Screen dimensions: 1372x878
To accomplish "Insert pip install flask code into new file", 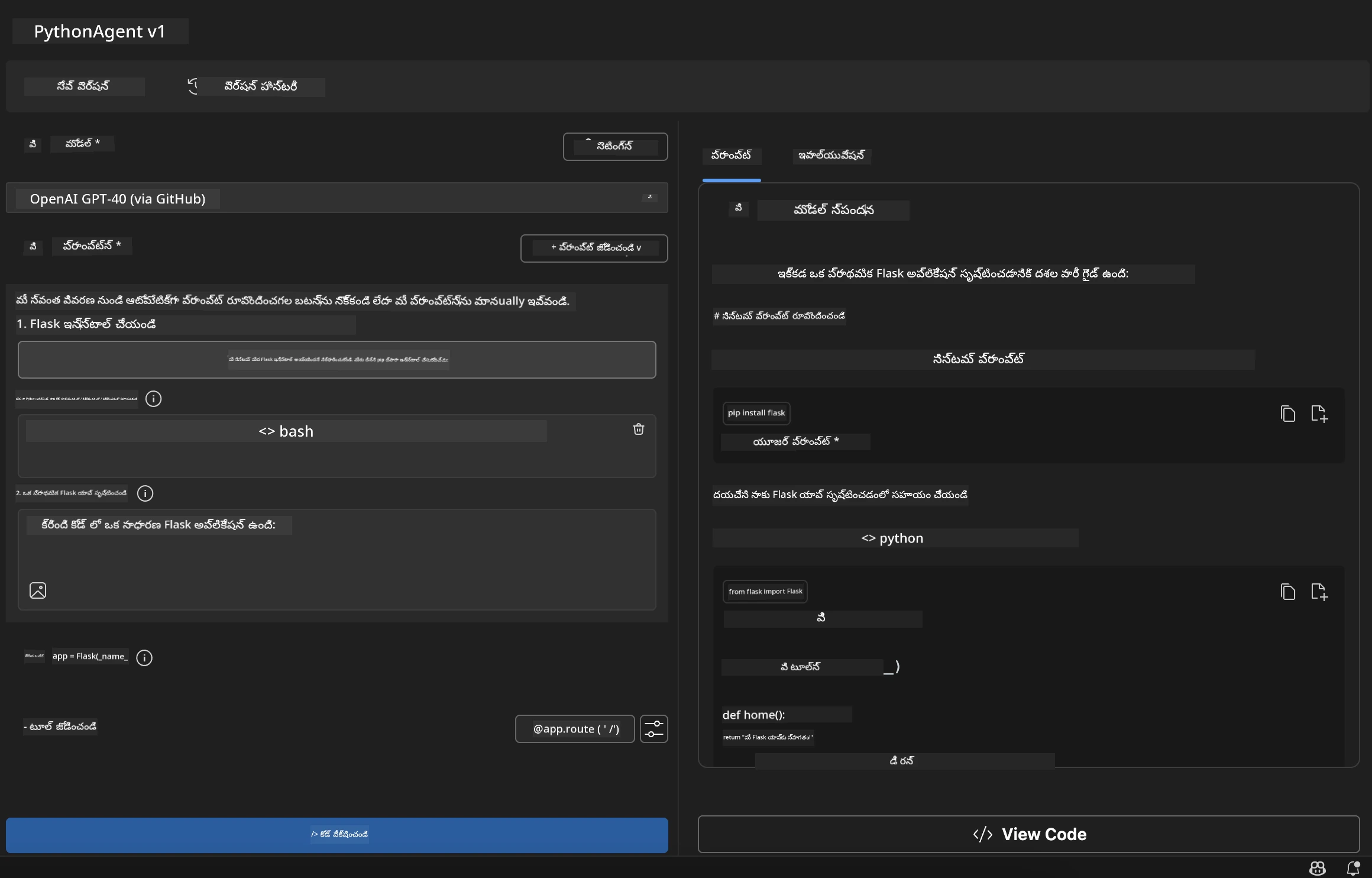I will point(1320,414).
